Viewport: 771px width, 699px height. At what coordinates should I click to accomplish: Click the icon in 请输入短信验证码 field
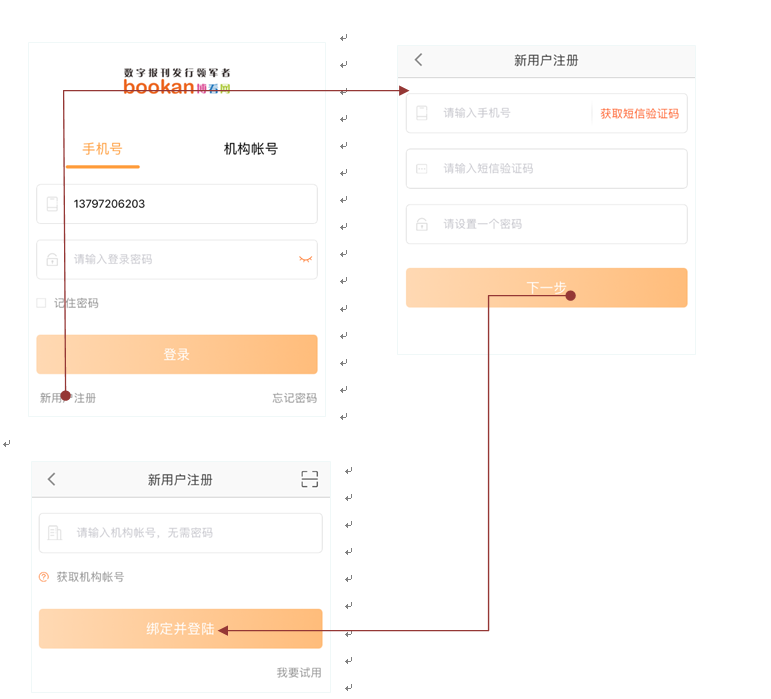tap(422, 169)
